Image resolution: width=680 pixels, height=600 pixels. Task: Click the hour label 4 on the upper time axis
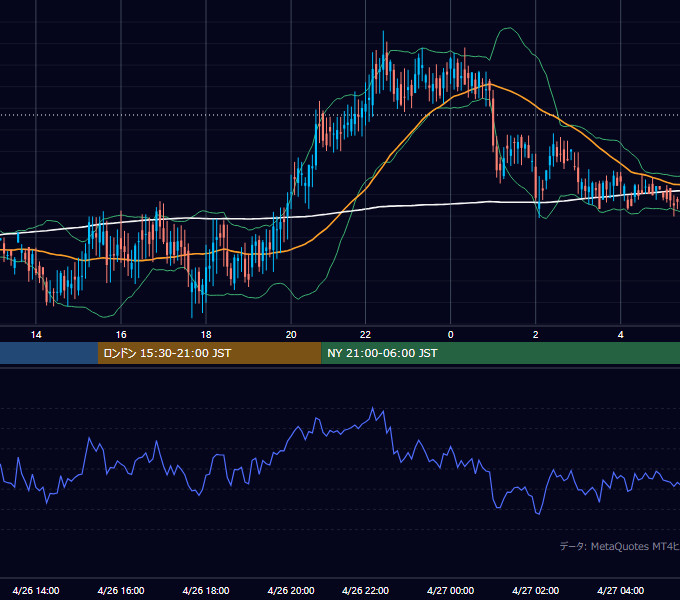point(621,335)
